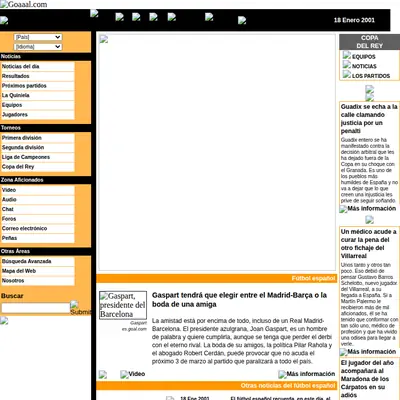Click the Búsqueda Avanzada link
400x400 pixels.
[37, 261]
